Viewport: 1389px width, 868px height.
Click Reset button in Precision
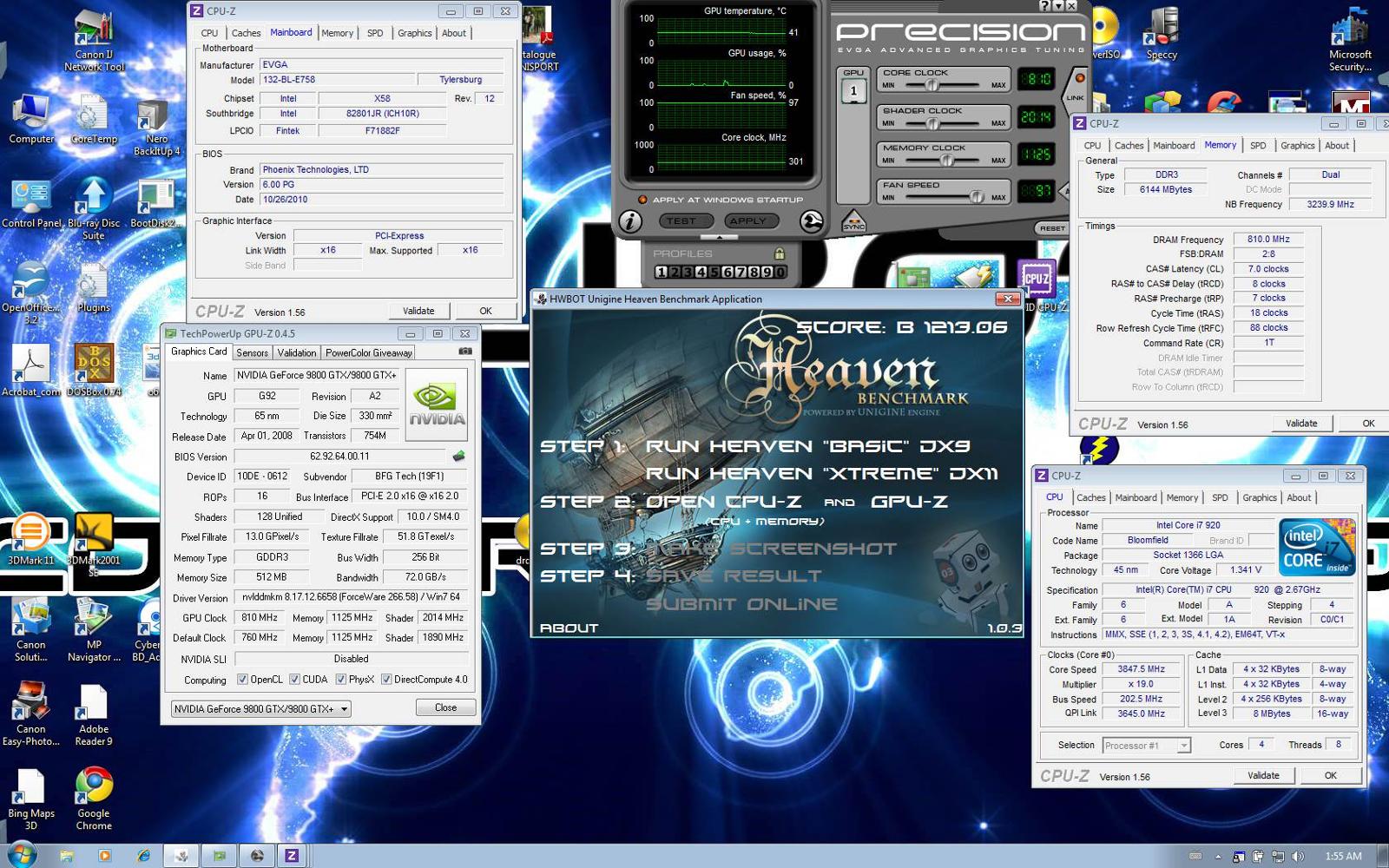[x=1052, y=228]
